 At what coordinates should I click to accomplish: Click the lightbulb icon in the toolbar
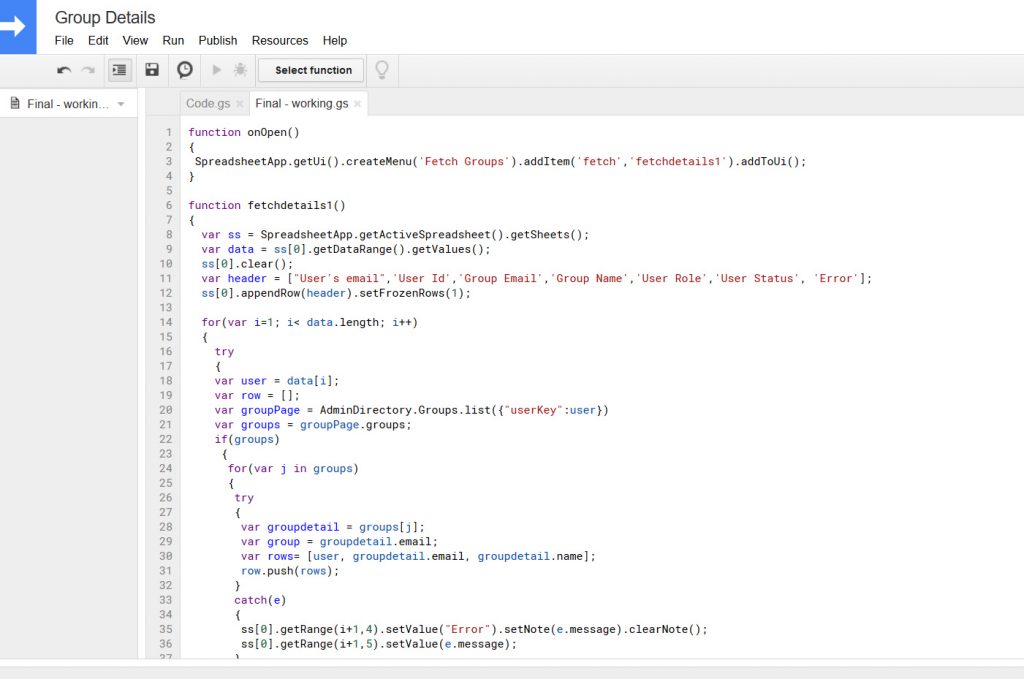(381, 70)
